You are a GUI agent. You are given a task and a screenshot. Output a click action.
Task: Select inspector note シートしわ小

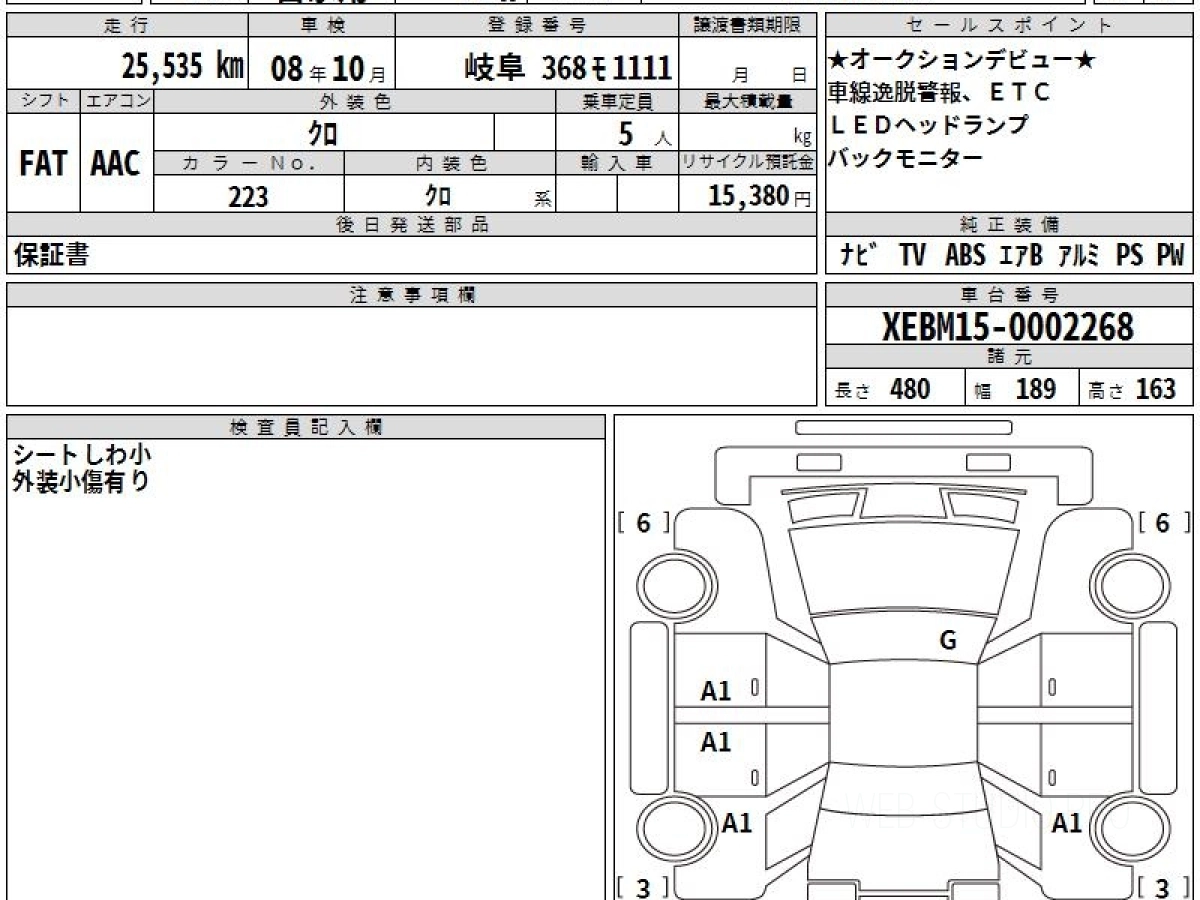point(82,456)
